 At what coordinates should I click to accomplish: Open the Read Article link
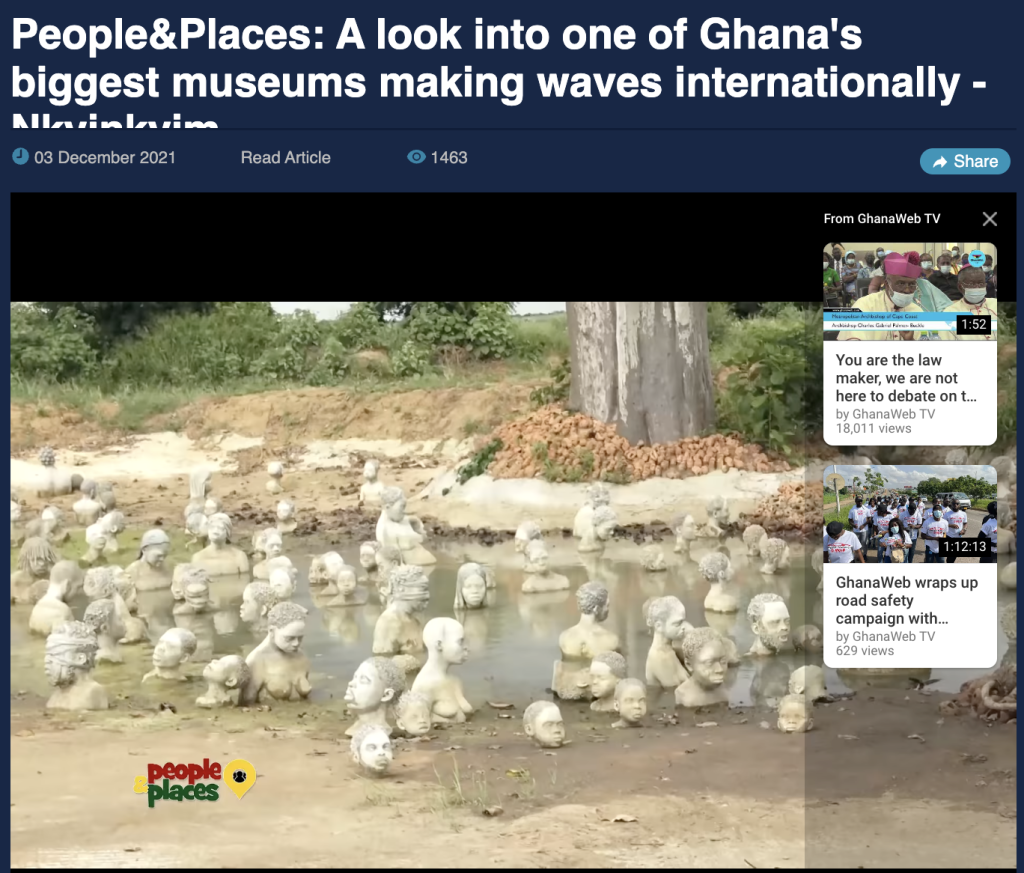pos(285,157)
